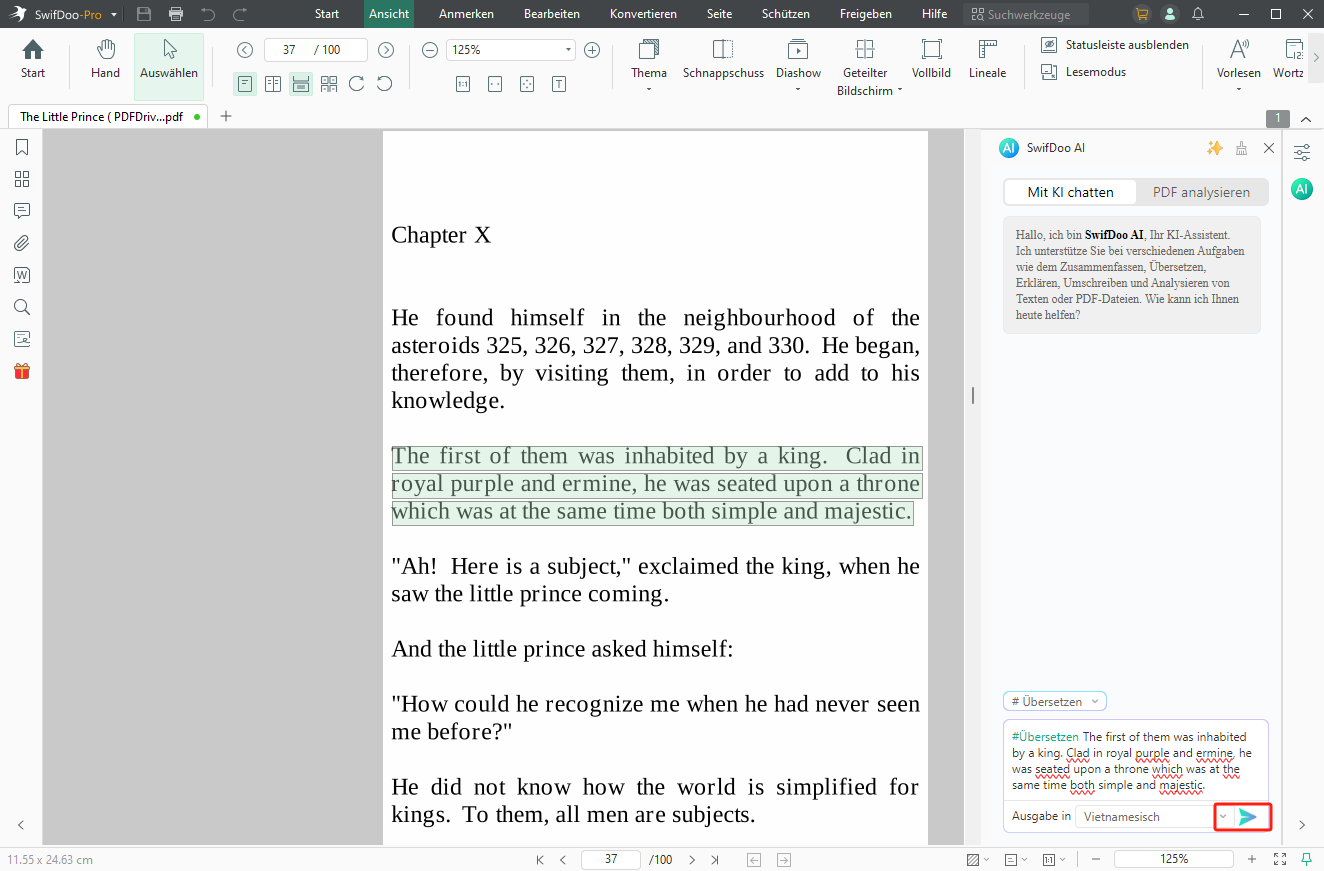
Task: Go to previous page with circular left arrow
Action: point(245,50)
